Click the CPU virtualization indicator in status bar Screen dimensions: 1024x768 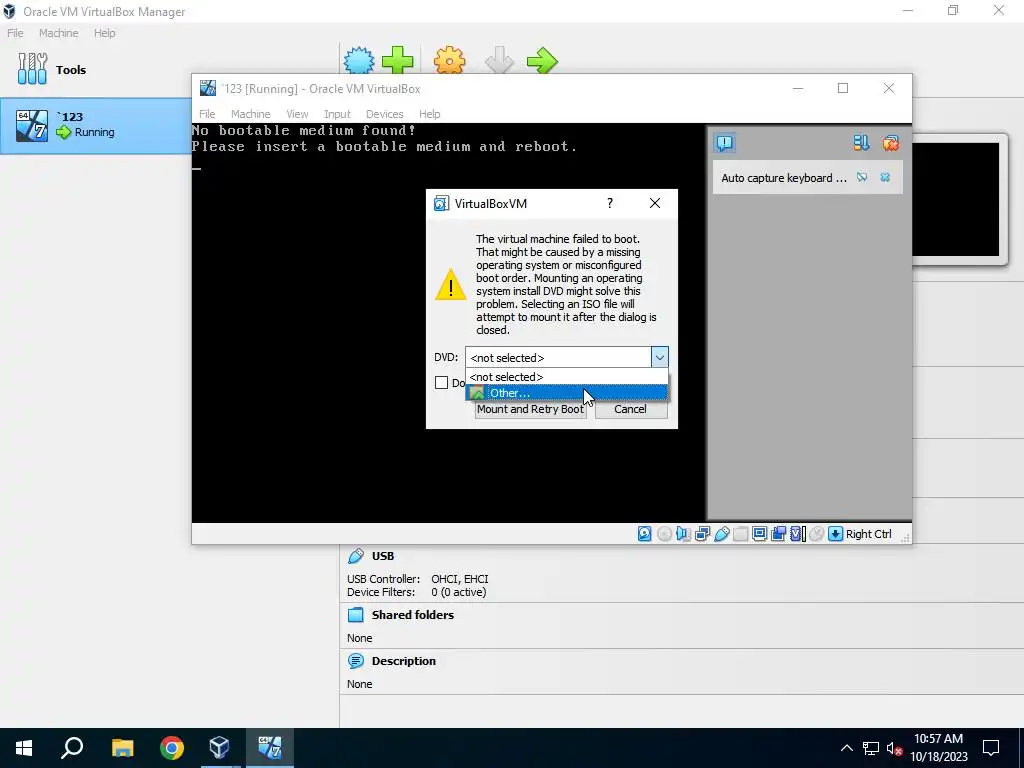(798, 534)
